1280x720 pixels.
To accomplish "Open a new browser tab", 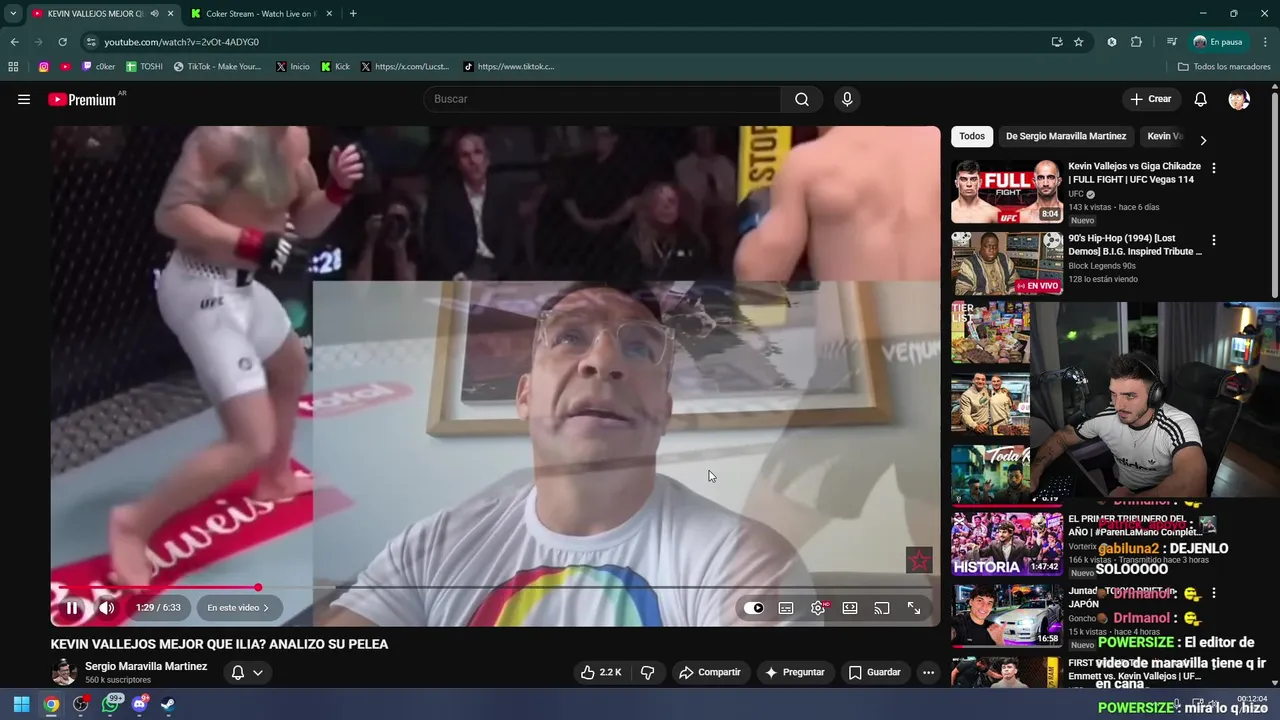I will [353, 14].
